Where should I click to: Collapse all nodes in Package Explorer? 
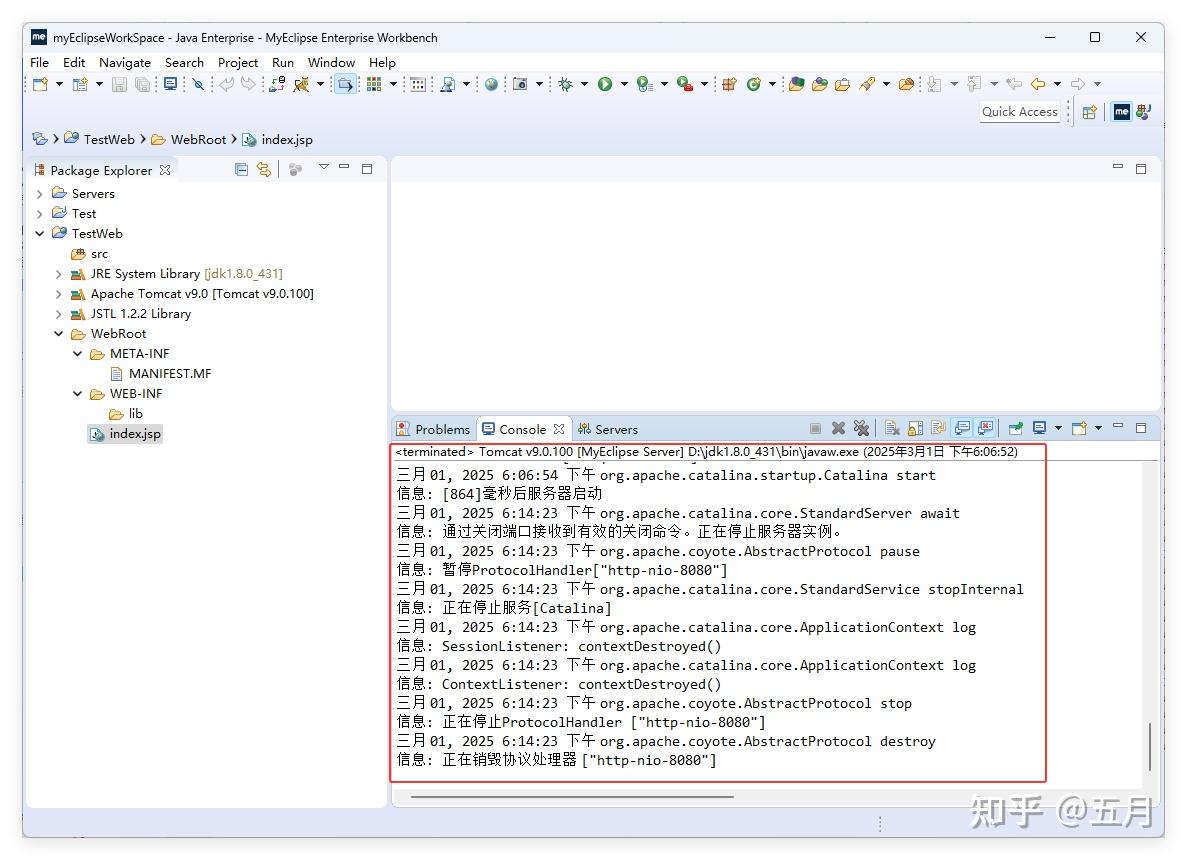[x=241, y=169]
